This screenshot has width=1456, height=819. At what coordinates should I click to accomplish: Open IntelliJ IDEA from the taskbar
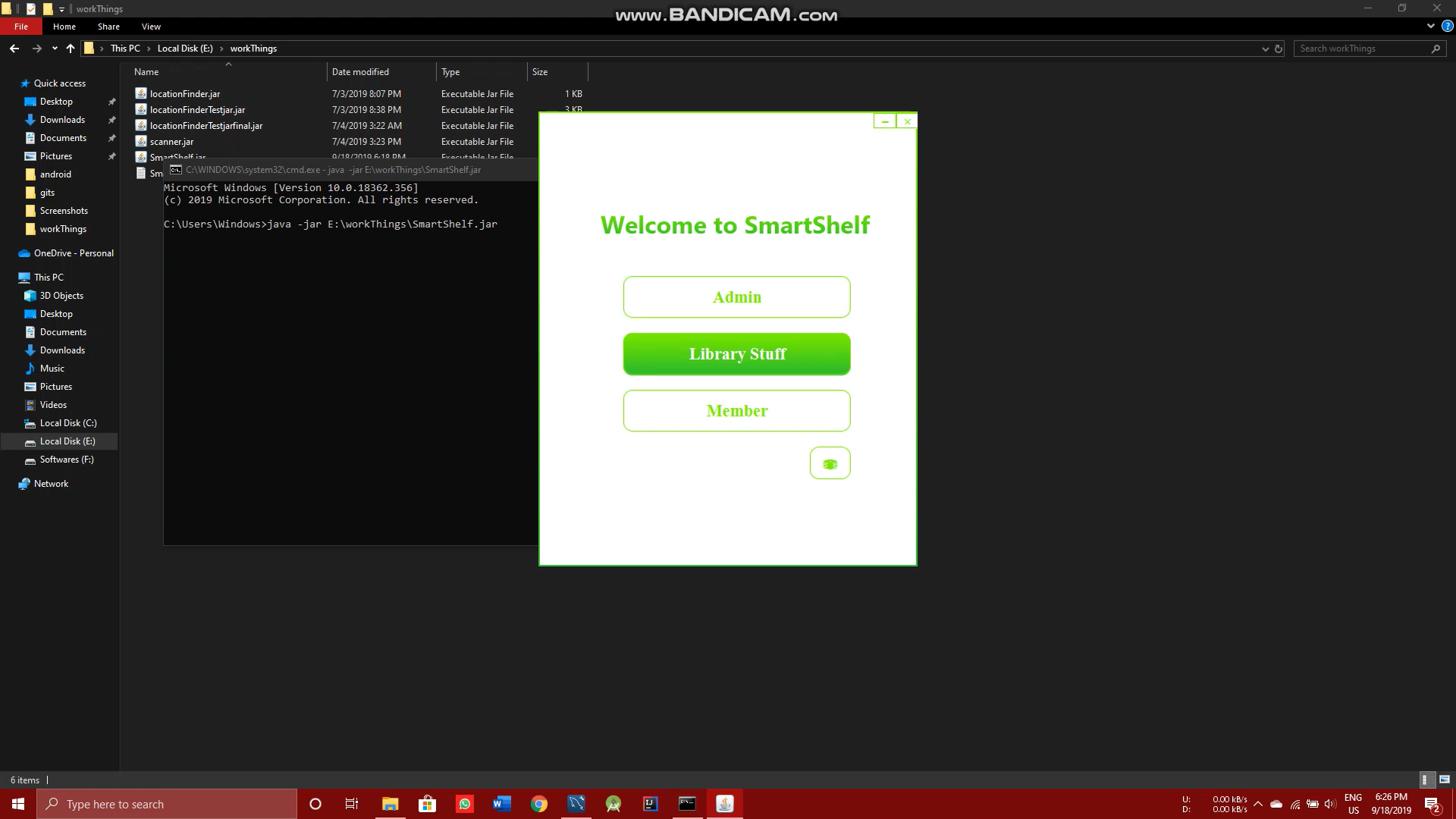(x=651, y=804)
